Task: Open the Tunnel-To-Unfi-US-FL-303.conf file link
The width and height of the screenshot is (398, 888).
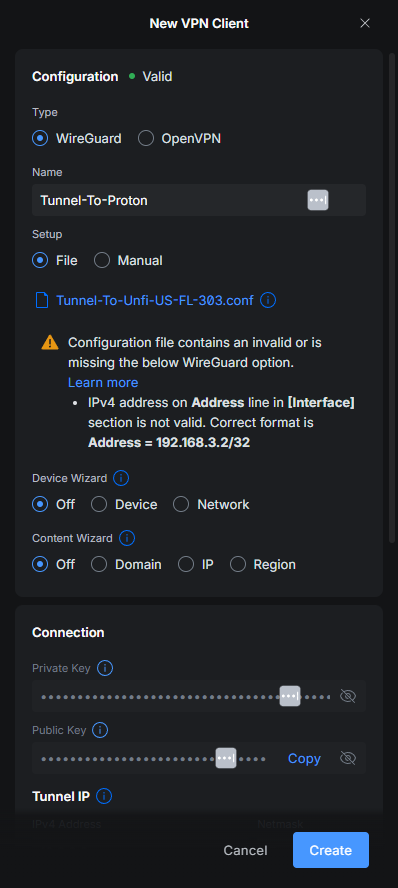Action: [155, 300]
